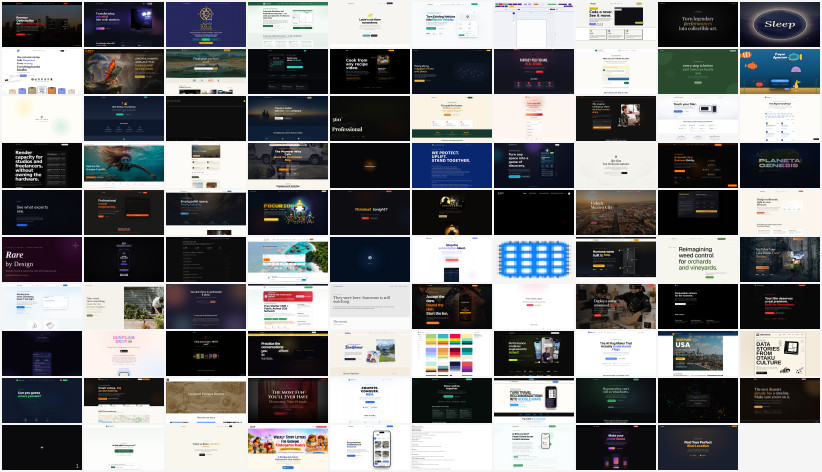Select the 'USA' city skyline thumbnail

(698, 353)
